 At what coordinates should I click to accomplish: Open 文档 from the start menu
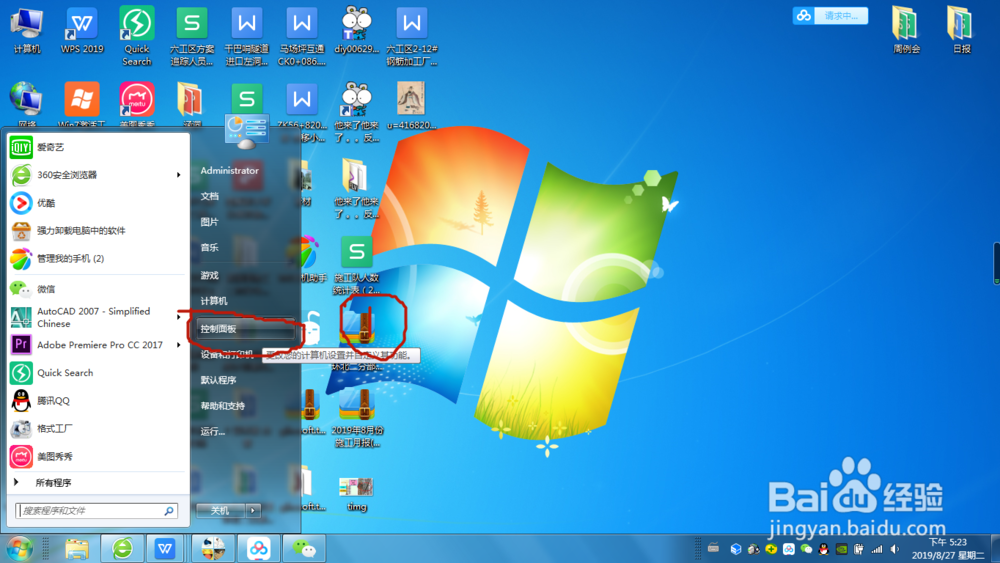210,196
